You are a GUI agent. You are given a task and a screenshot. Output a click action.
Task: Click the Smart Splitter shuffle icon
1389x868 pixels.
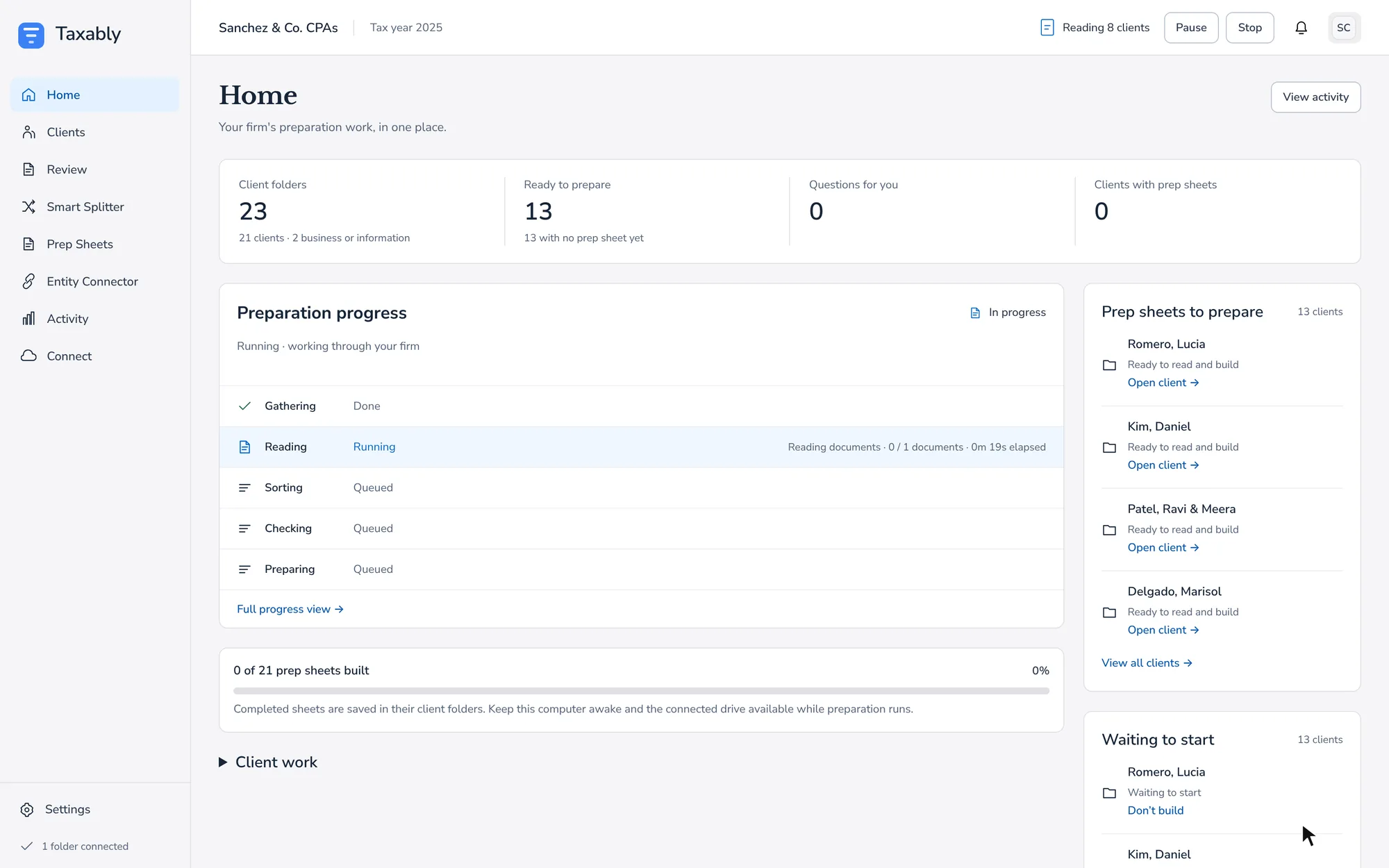pos(28,207)
